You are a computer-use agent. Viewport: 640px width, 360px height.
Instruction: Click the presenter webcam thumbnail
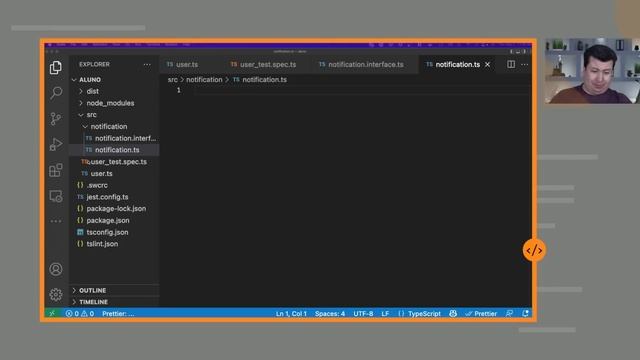click(x=592, y=71)
